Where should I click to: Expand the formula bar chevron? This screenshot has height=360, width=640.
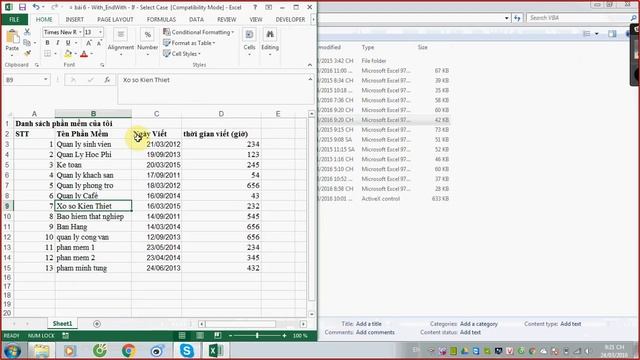[x=310, y=79]
